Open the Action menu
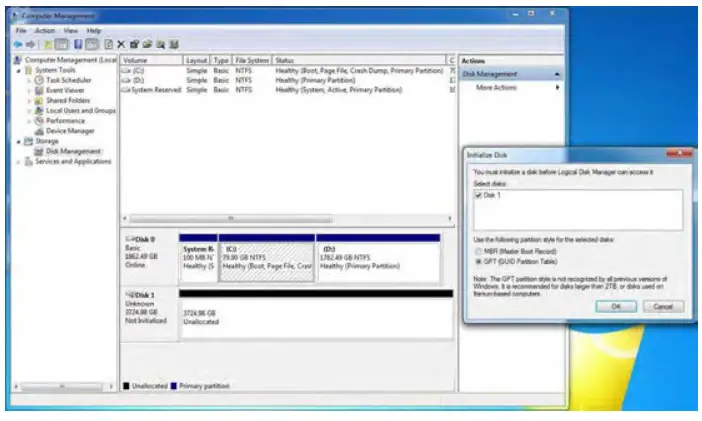Viewport: 702px width, 421px height. pyautogui.click(x=45, y=31)
